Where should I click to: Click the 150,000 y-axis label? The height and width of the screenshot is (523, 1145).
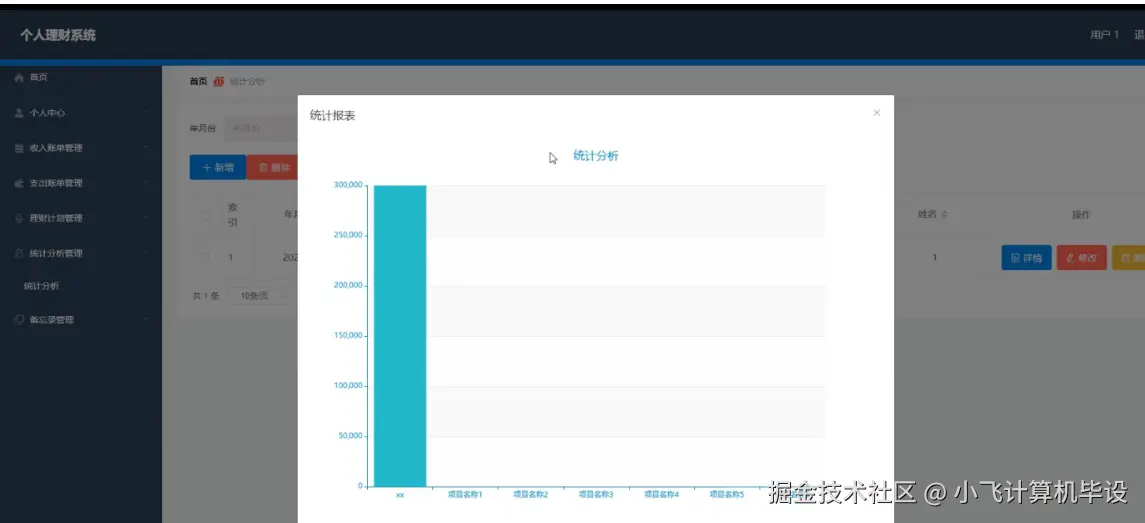click(348, 336)
